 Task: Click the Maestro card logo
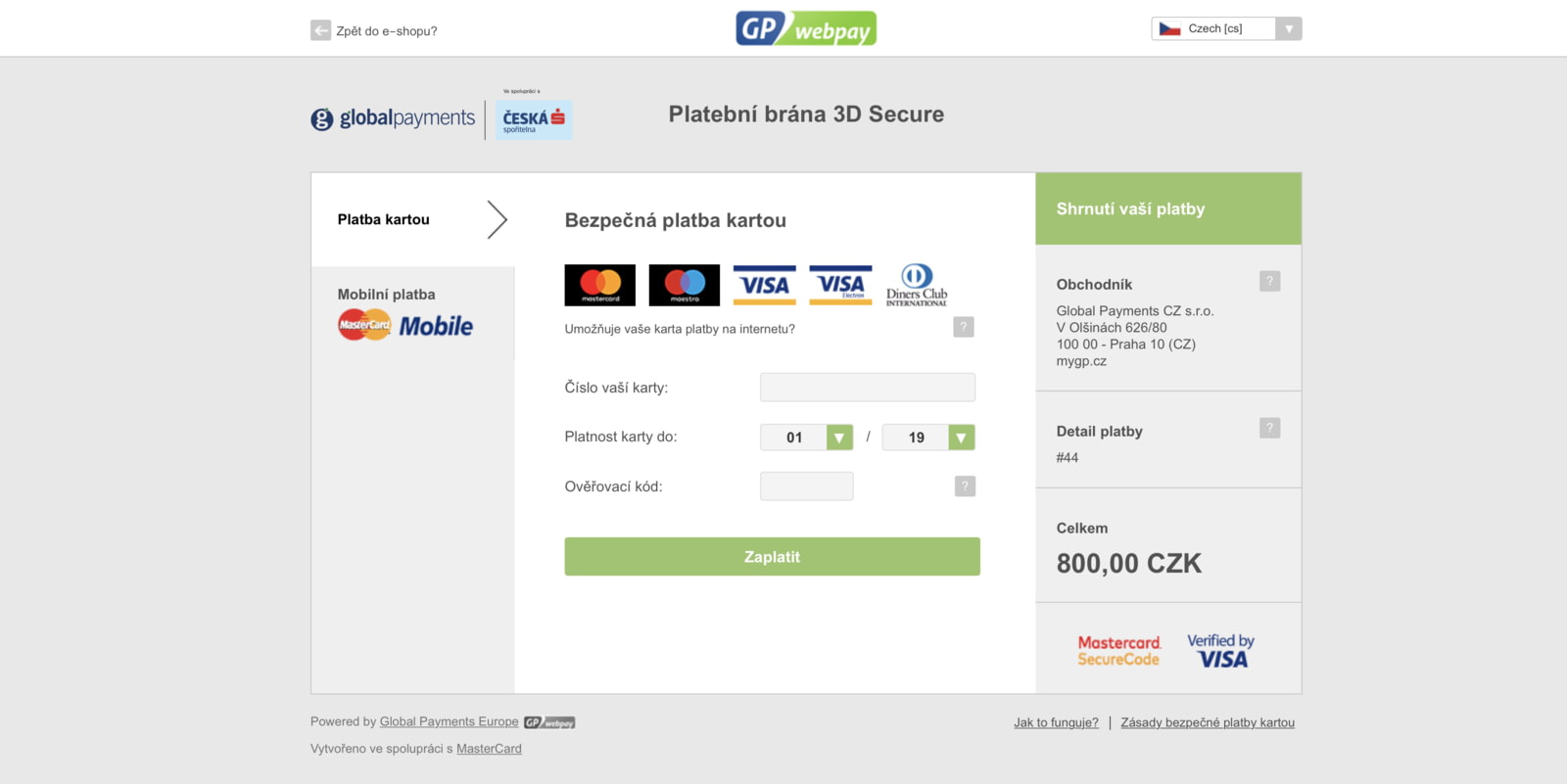[x=685, y=285]
